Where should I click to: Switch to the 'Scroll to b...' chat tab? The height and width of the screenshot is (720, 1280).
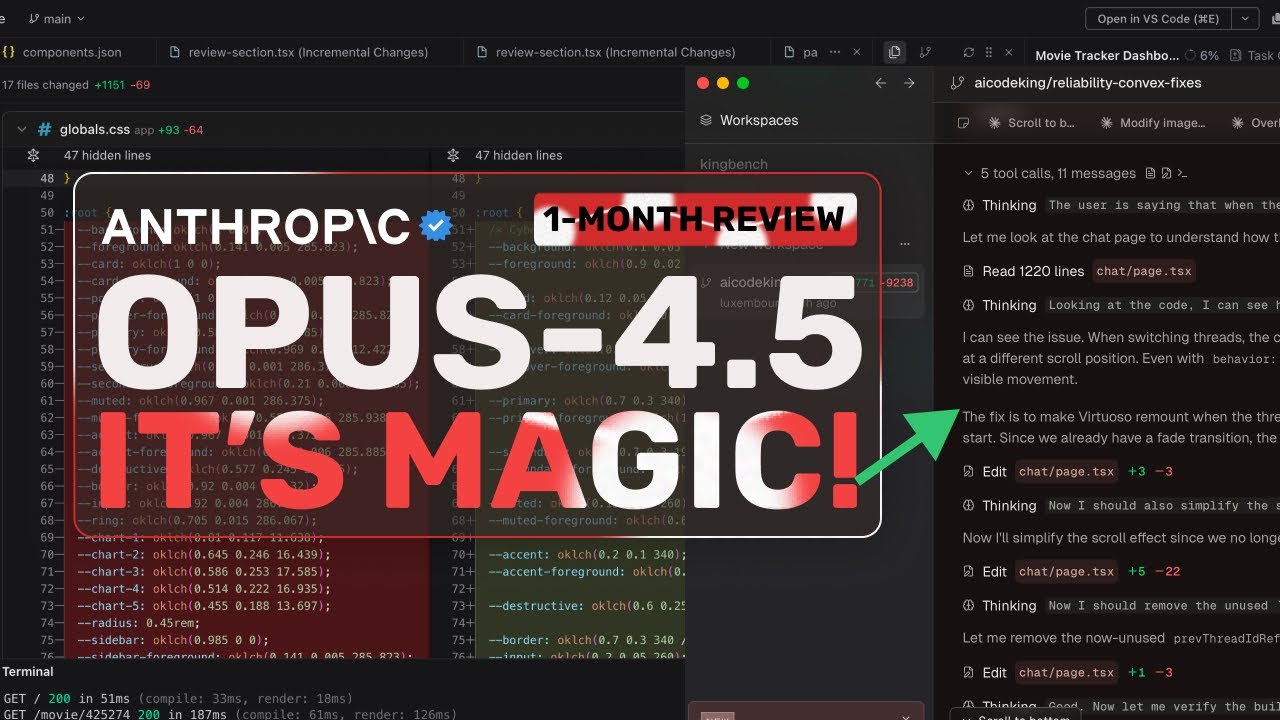point(1031,123)
